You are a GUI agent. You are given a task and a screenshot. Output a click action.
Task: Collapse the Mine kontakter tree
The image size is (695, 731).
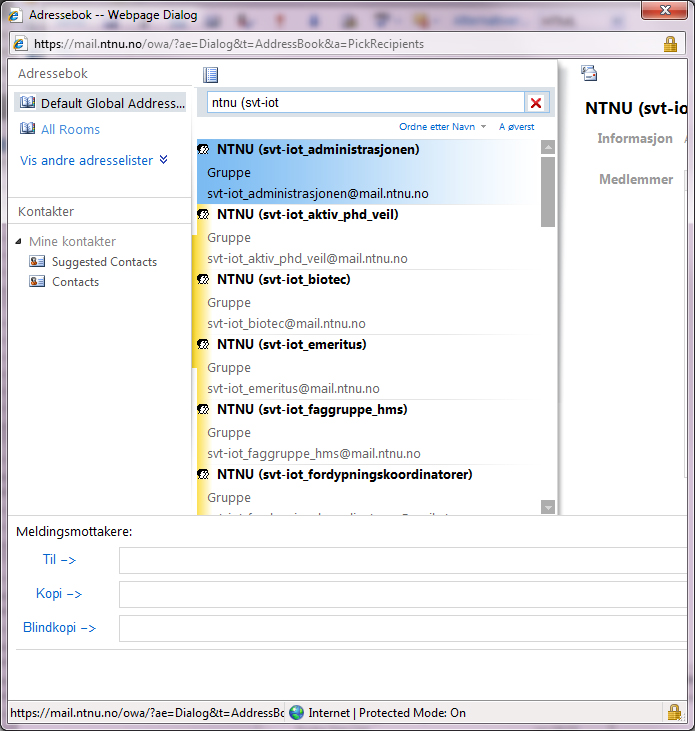click(19, 241)
